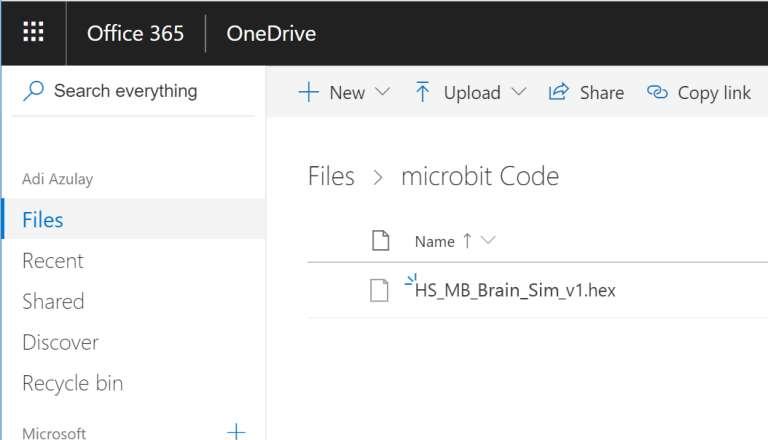Click the Office 365 link
Screen dimensions: 768x440
tap(135, 33)
